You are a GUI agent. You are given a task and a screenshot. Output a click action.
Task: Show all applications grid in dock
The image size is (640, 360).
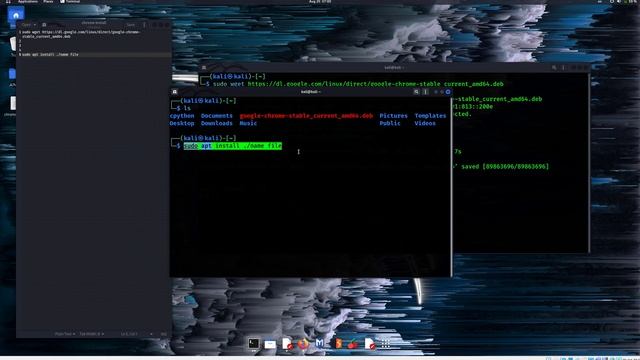tap(386, 344)
